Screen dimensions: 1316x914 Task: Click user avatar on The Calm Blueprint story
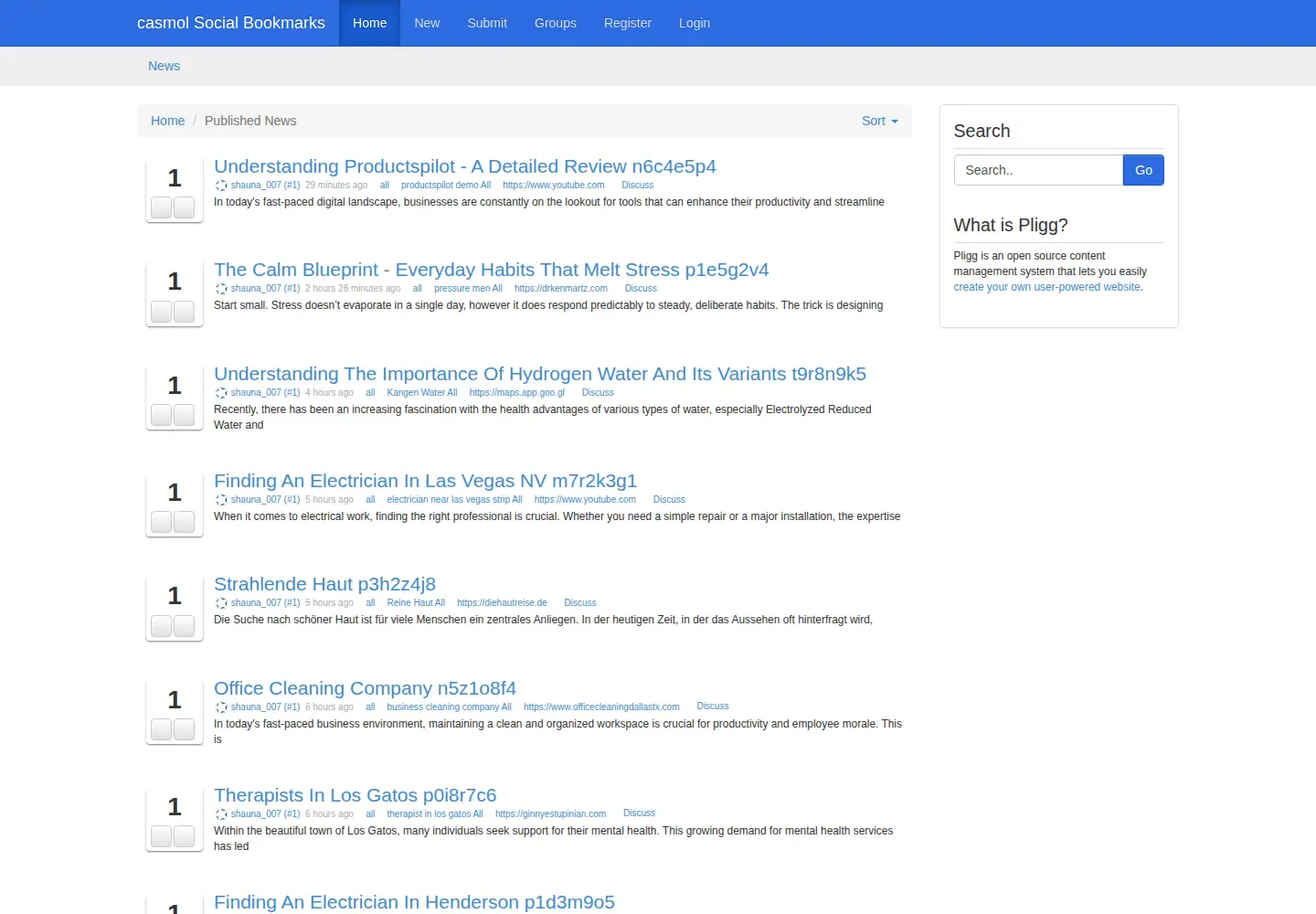[221, 289]
